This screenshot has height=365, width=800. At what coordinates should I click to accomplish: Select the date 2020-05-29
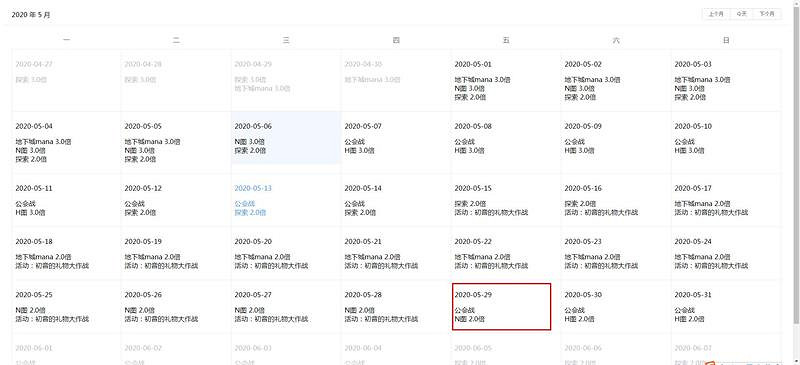[473, 295]
